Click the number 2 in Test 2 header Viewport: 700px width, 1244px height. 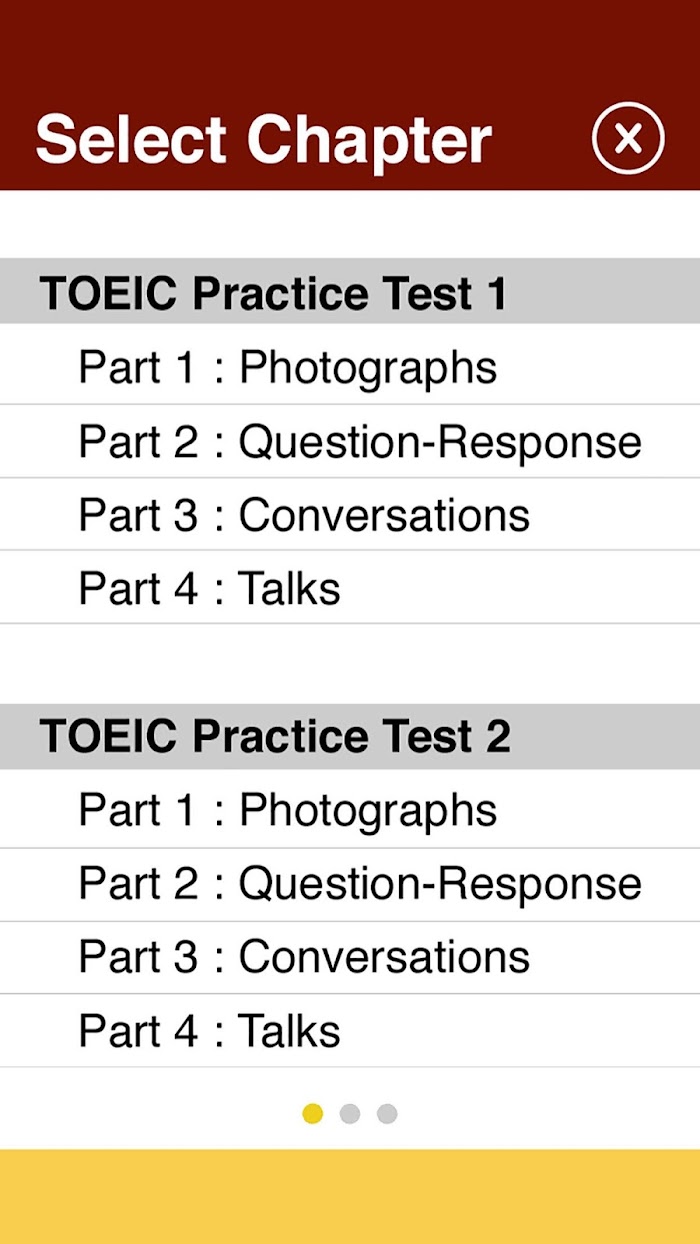point(498,736)
